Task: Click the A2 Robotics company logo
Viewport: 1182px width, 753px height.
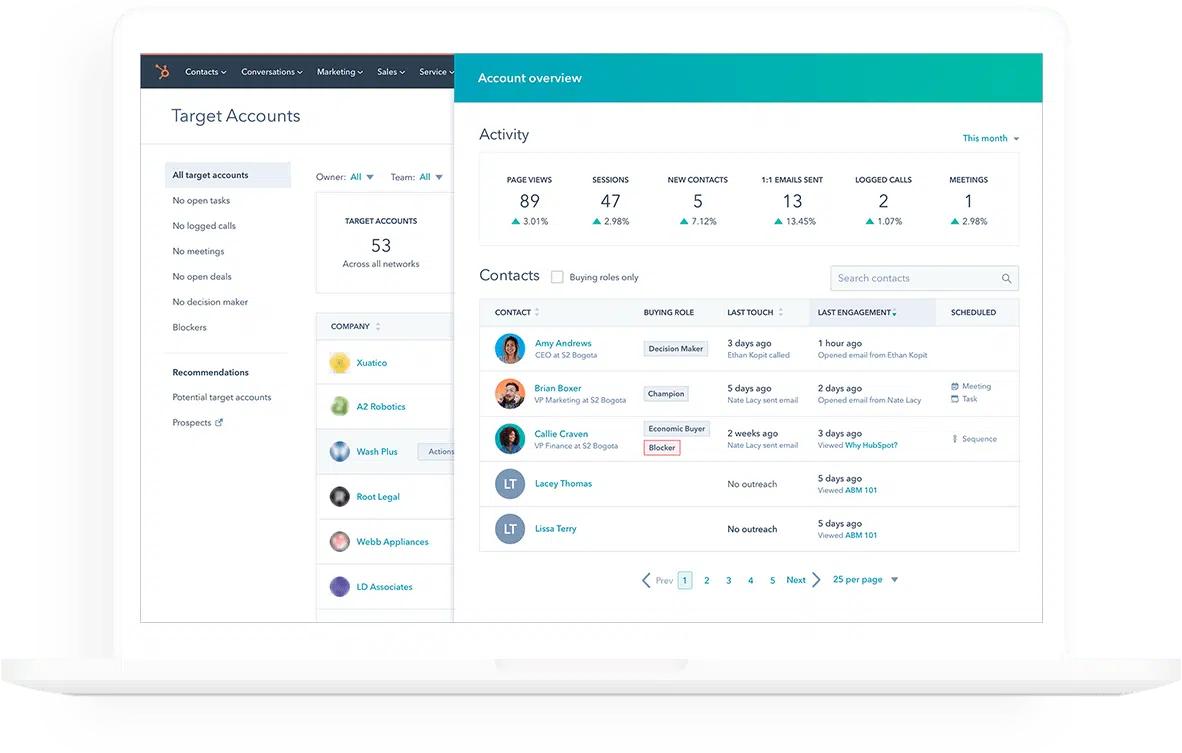Action: click(339, 407)
